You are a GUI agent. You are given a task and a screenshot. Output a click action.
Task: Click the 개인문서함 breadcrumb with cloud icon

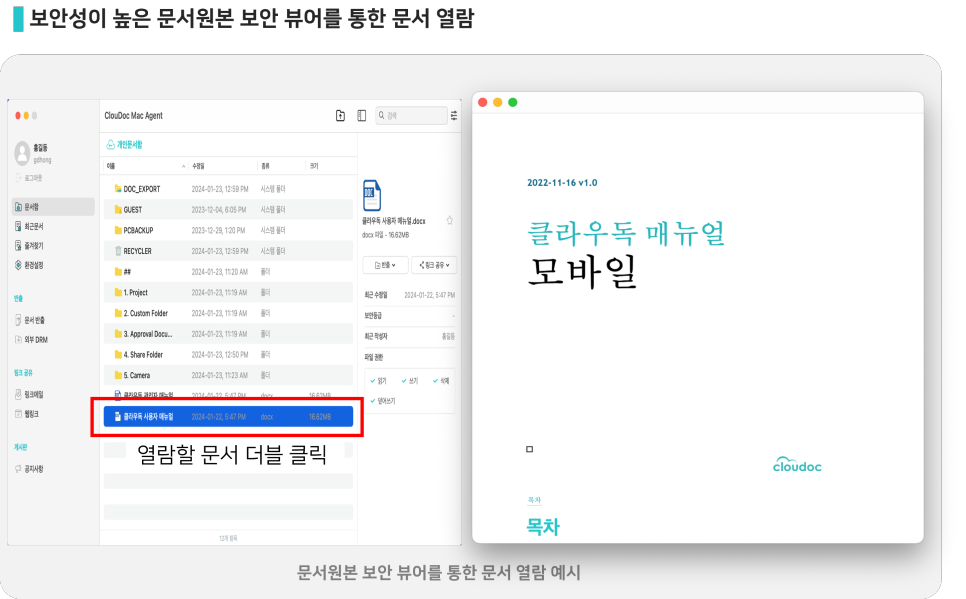124,144
